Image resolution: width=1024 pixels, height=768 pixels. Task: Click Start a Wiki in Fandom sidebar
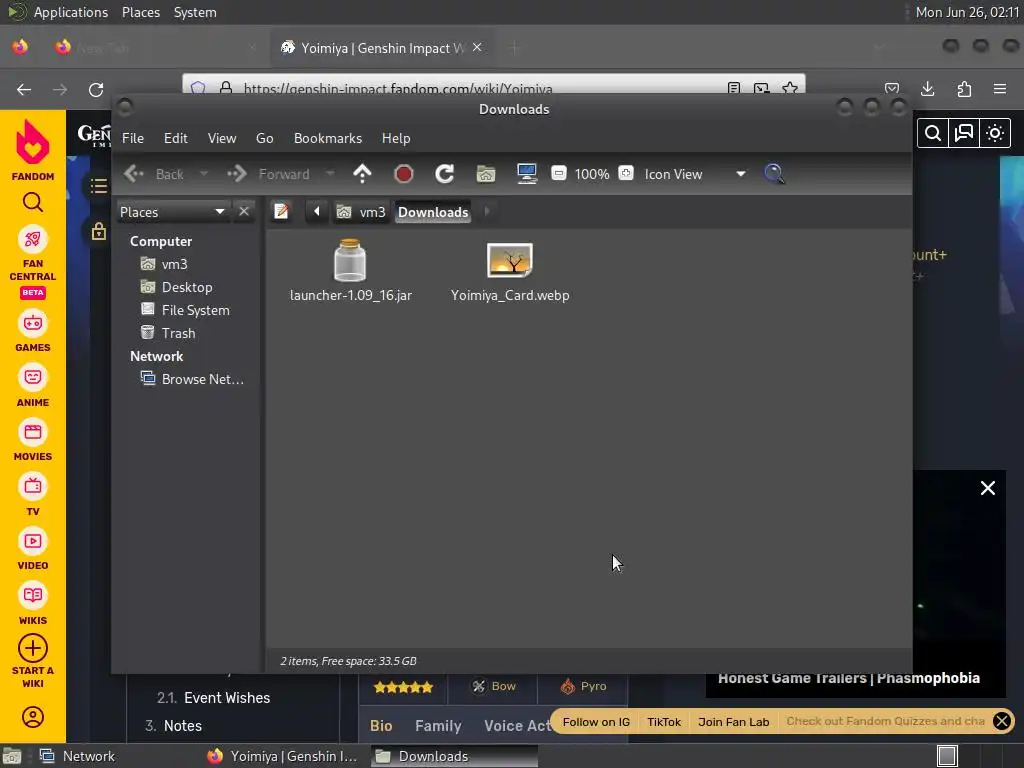click(33, 661)
